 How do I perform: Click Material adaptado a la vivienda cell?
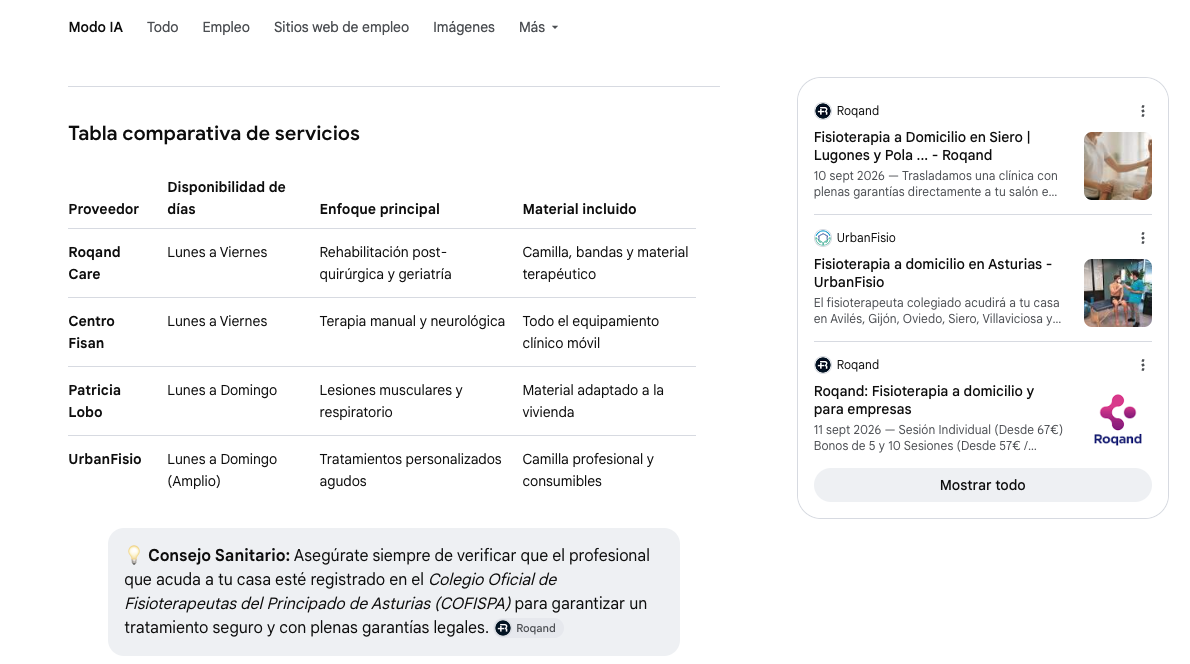593,401
